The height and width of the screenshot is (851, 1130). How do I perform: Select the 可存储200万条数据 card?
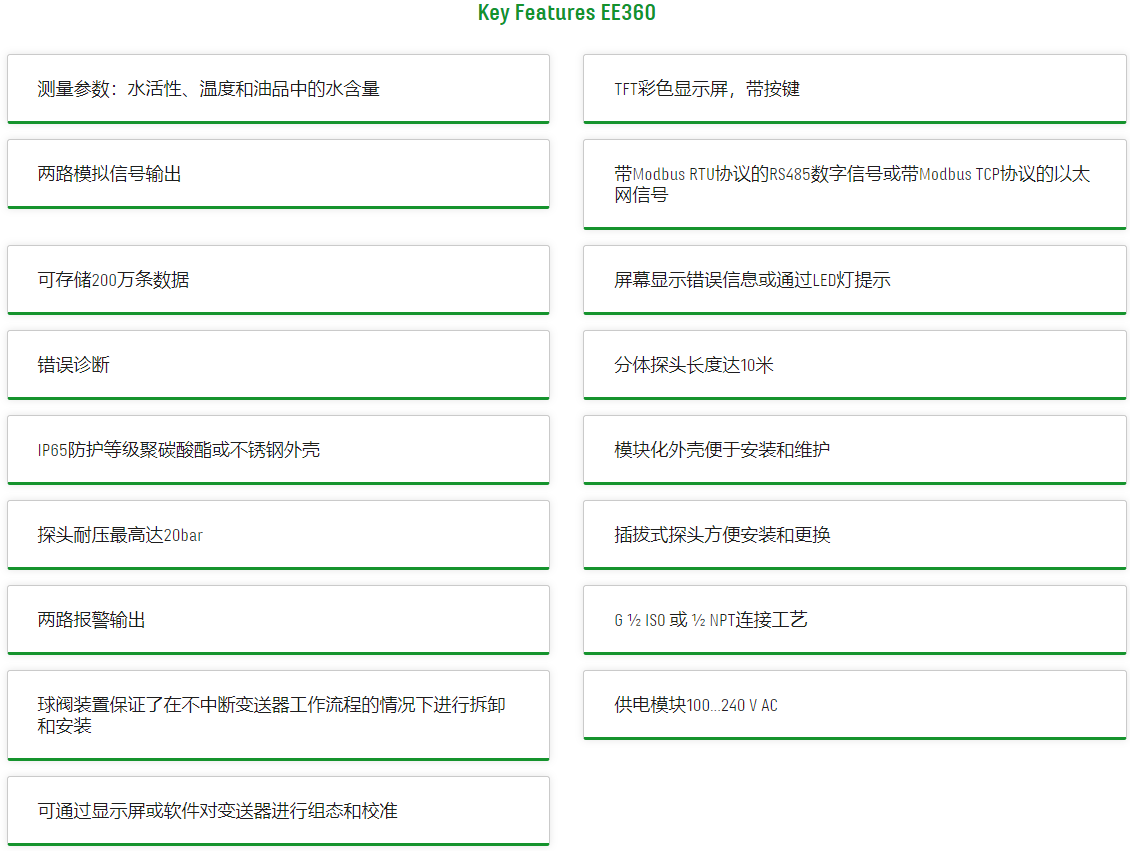tap(278, 280)
